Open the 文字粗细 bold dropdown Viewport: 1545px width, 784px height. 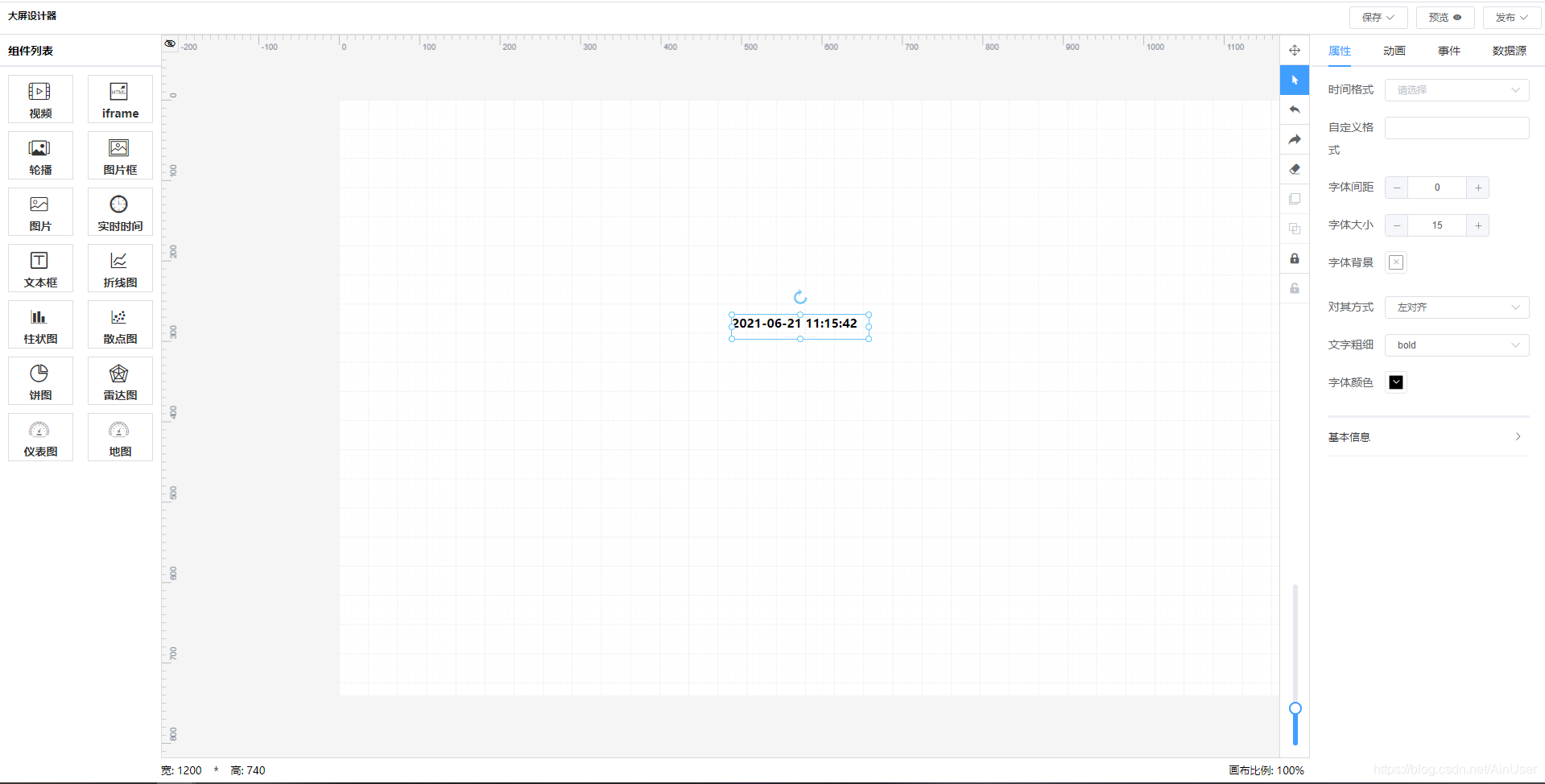(1456, 345)
